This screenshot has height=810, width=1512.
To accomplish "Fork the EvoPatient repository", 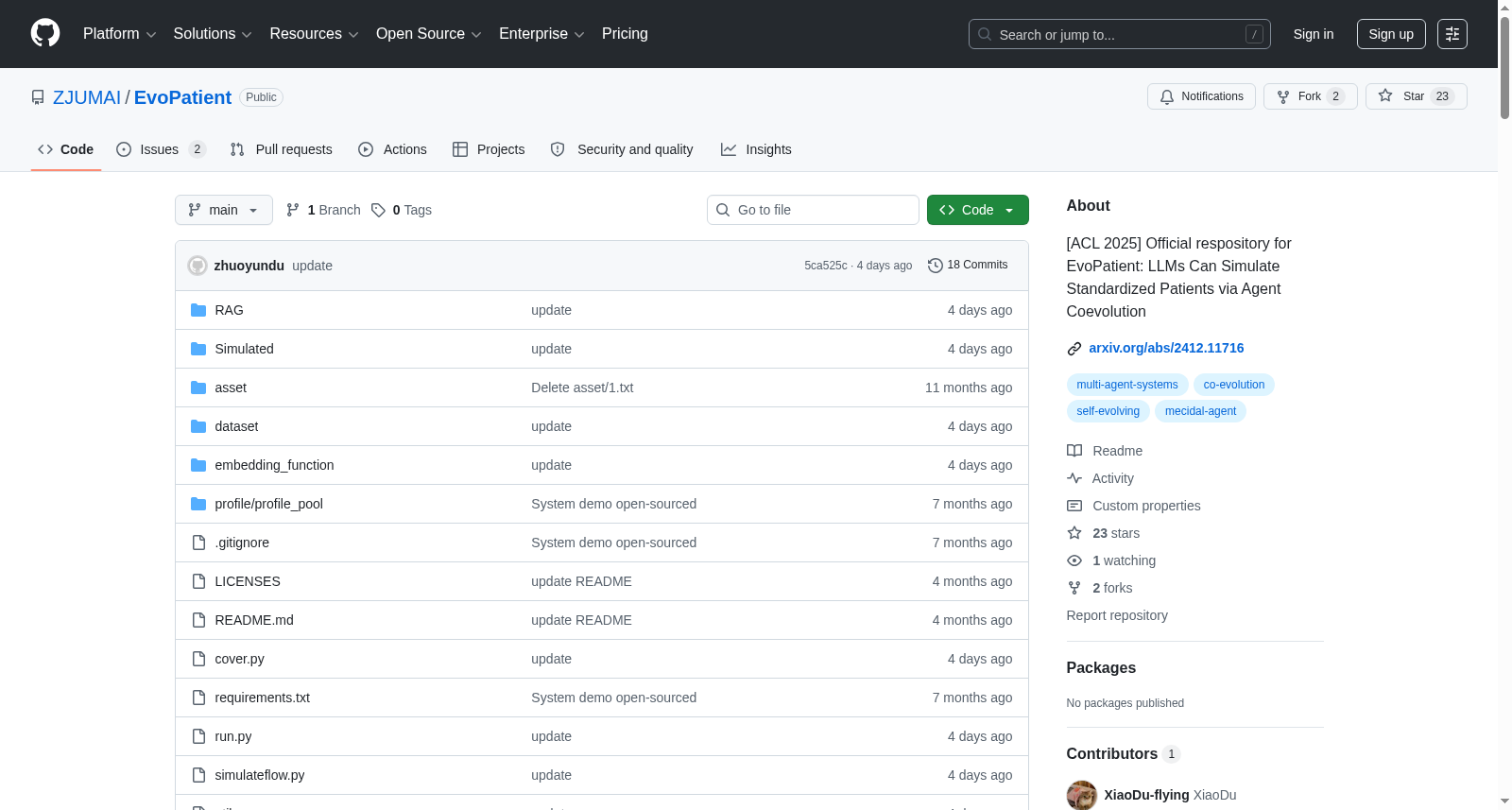I will click(1310, 96).
